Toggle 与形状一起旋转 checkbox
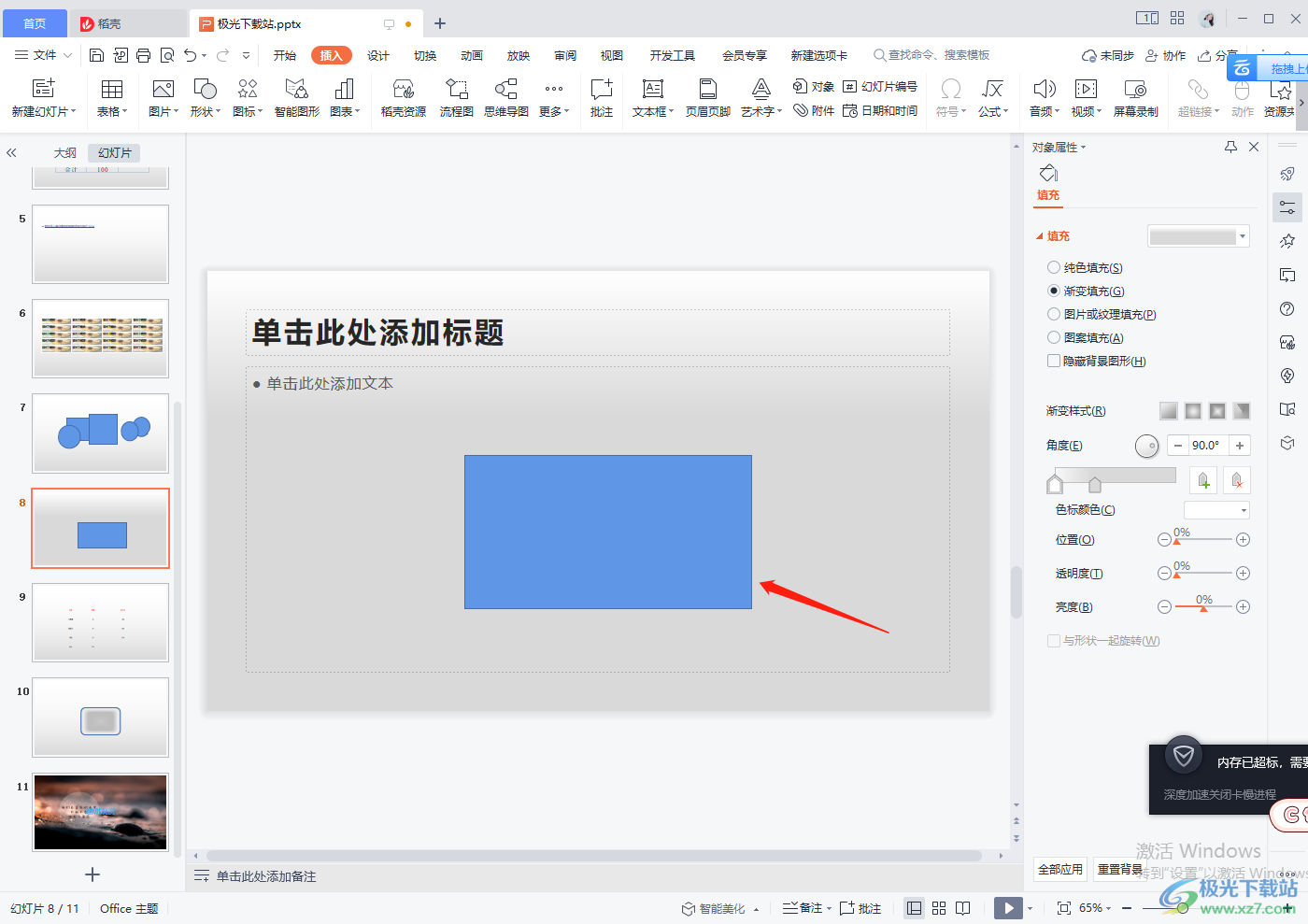Screen dimensions: 1308x924 click(1054, 641)
